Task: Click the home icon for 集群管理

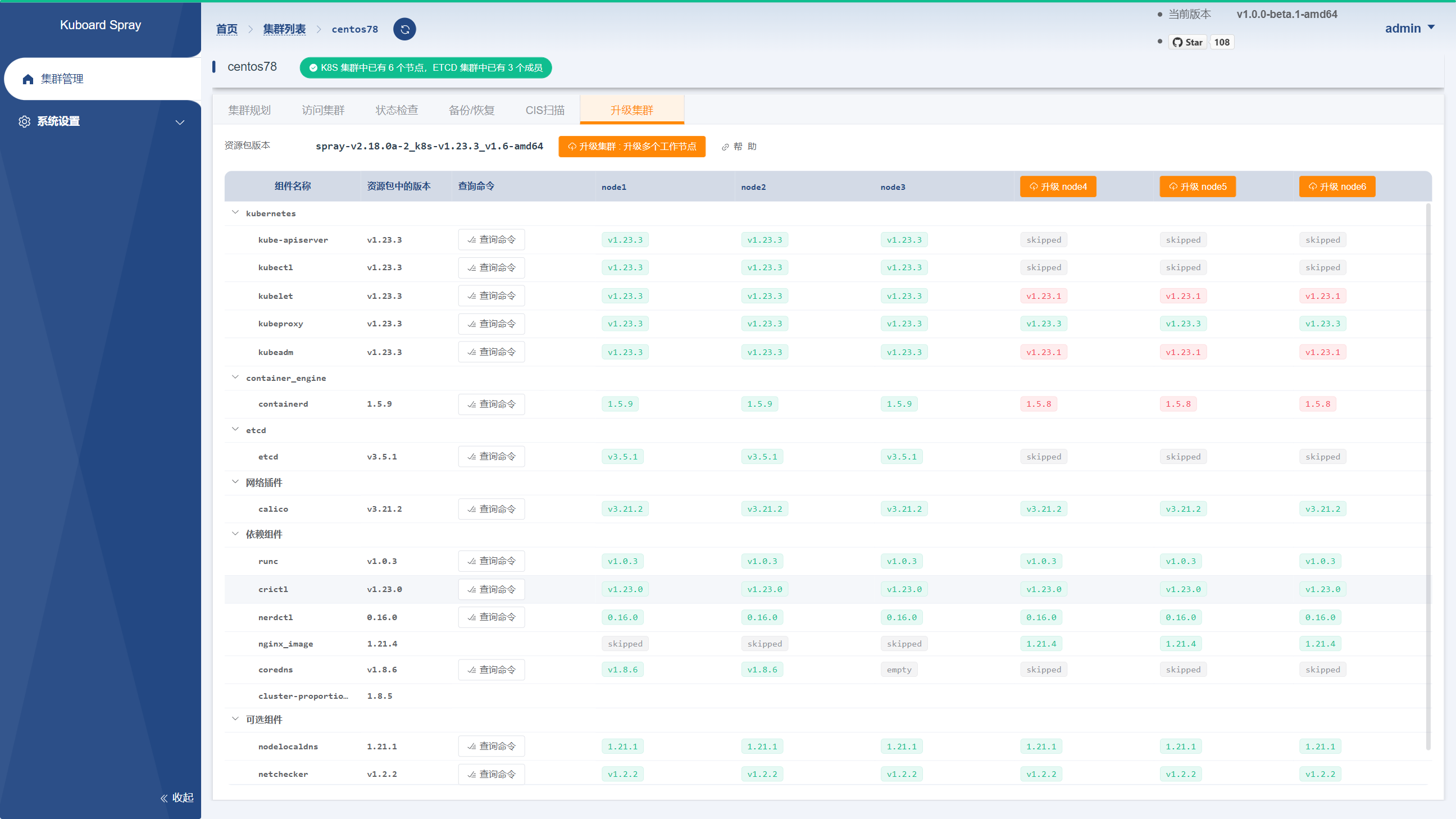Action: [28, 79]
